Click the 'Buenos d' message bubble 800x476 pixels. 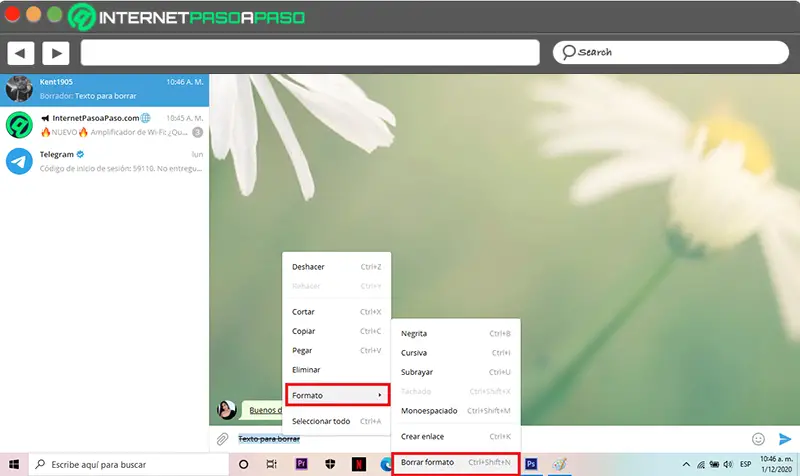coord(262,410)
